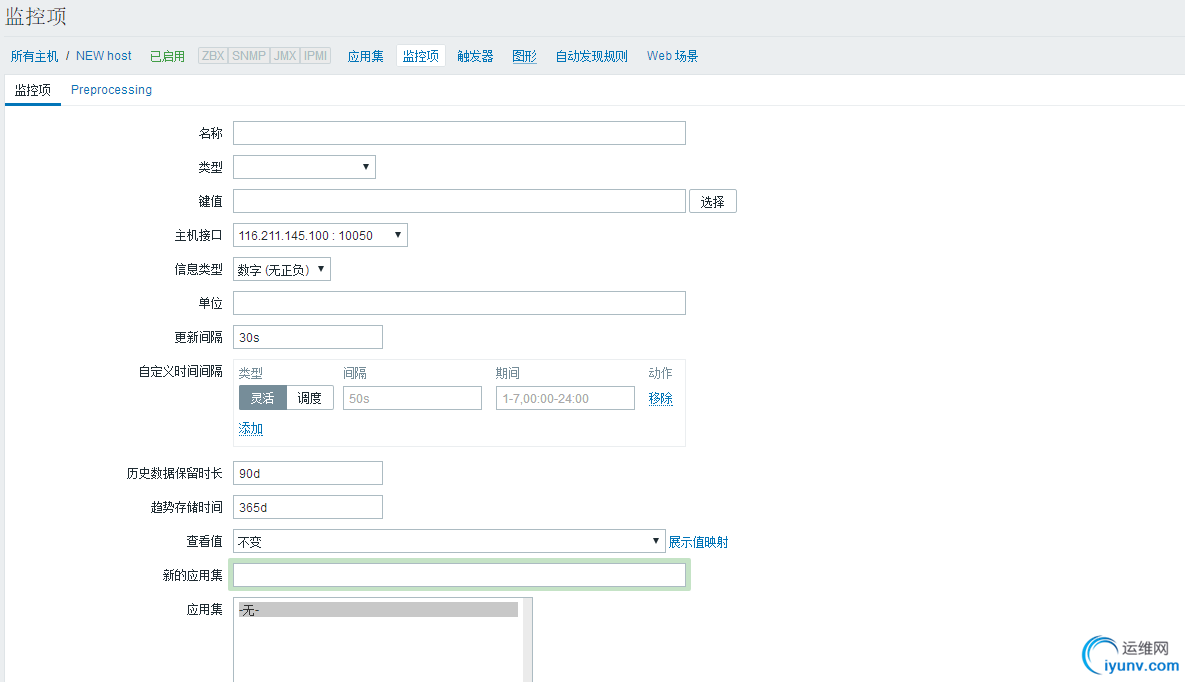Click the 选择 button next to 键值
Image resolution: width=1185 pixels, height=682 pixels.
(712, 201)
